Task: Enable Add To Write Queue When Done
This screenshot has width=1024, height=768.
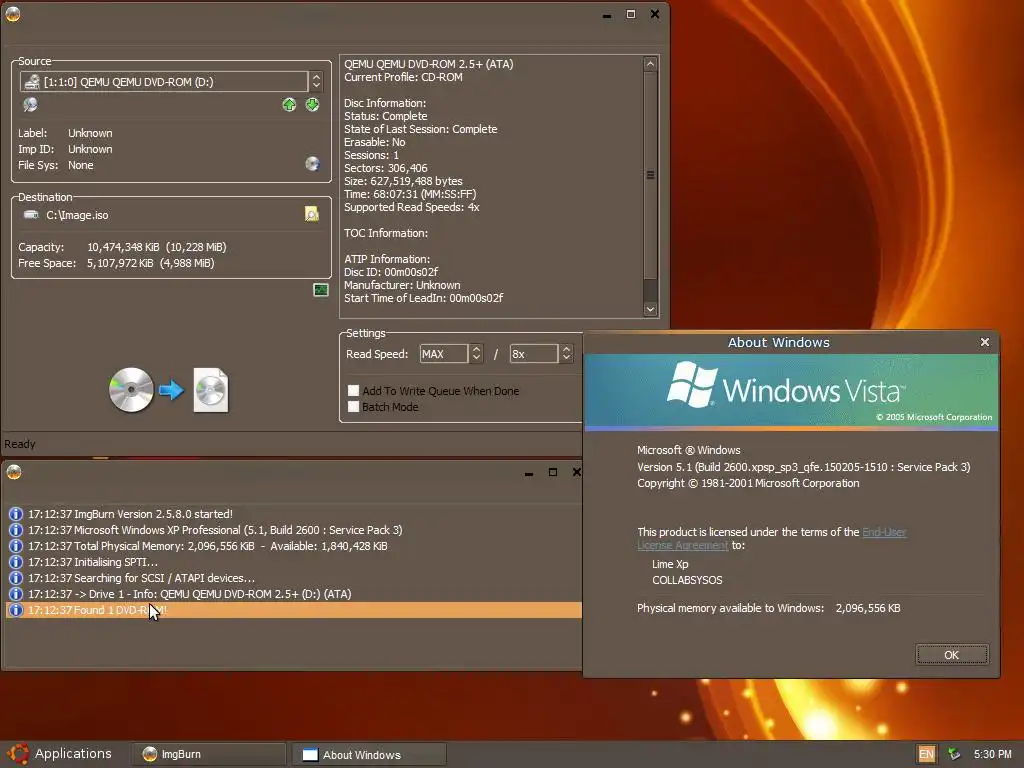Action: pyautogui.click(x=353, y=391)
